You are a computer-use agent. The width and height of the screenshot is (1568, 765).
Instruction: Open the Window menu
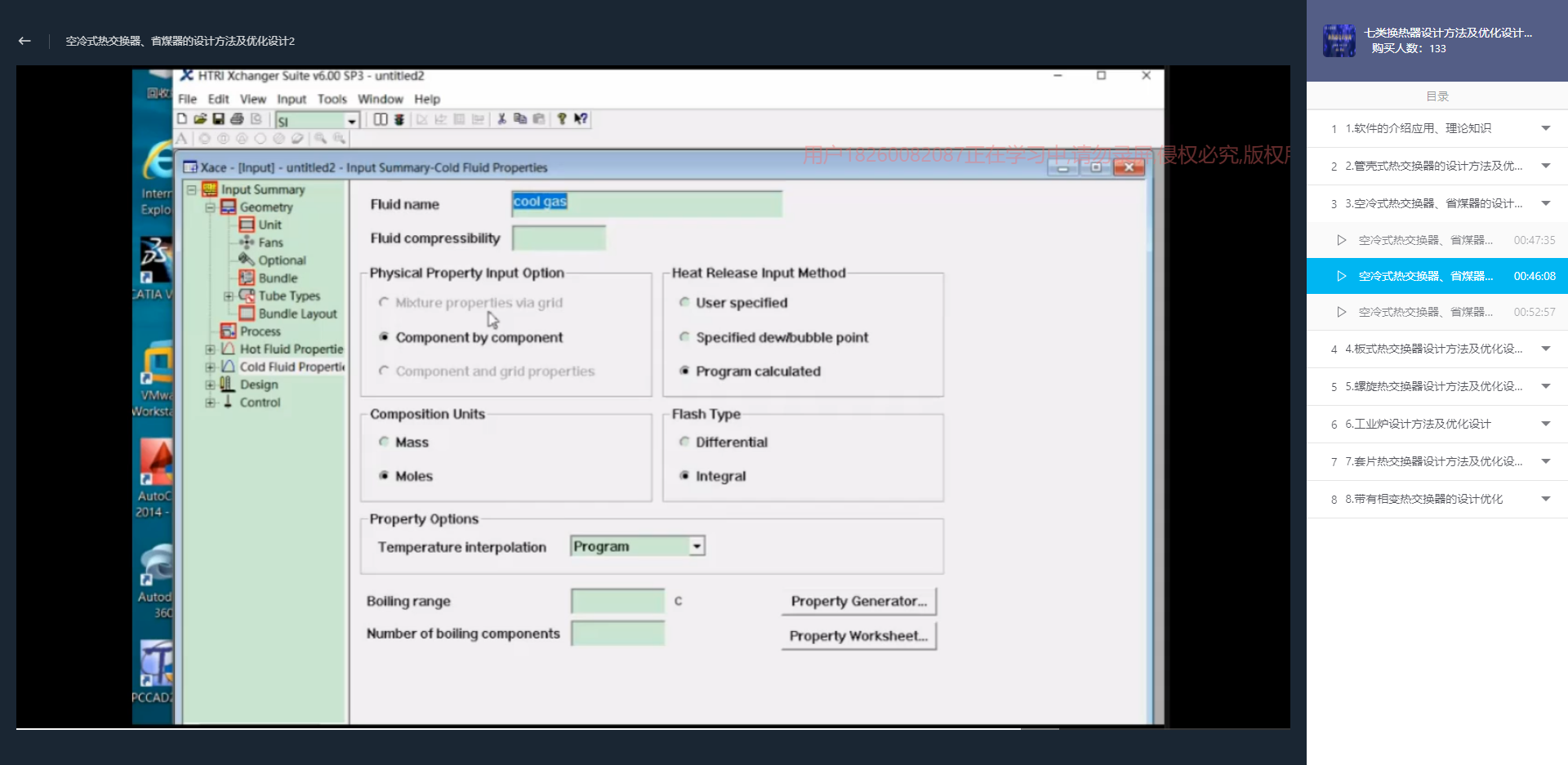tap(380, 99)
